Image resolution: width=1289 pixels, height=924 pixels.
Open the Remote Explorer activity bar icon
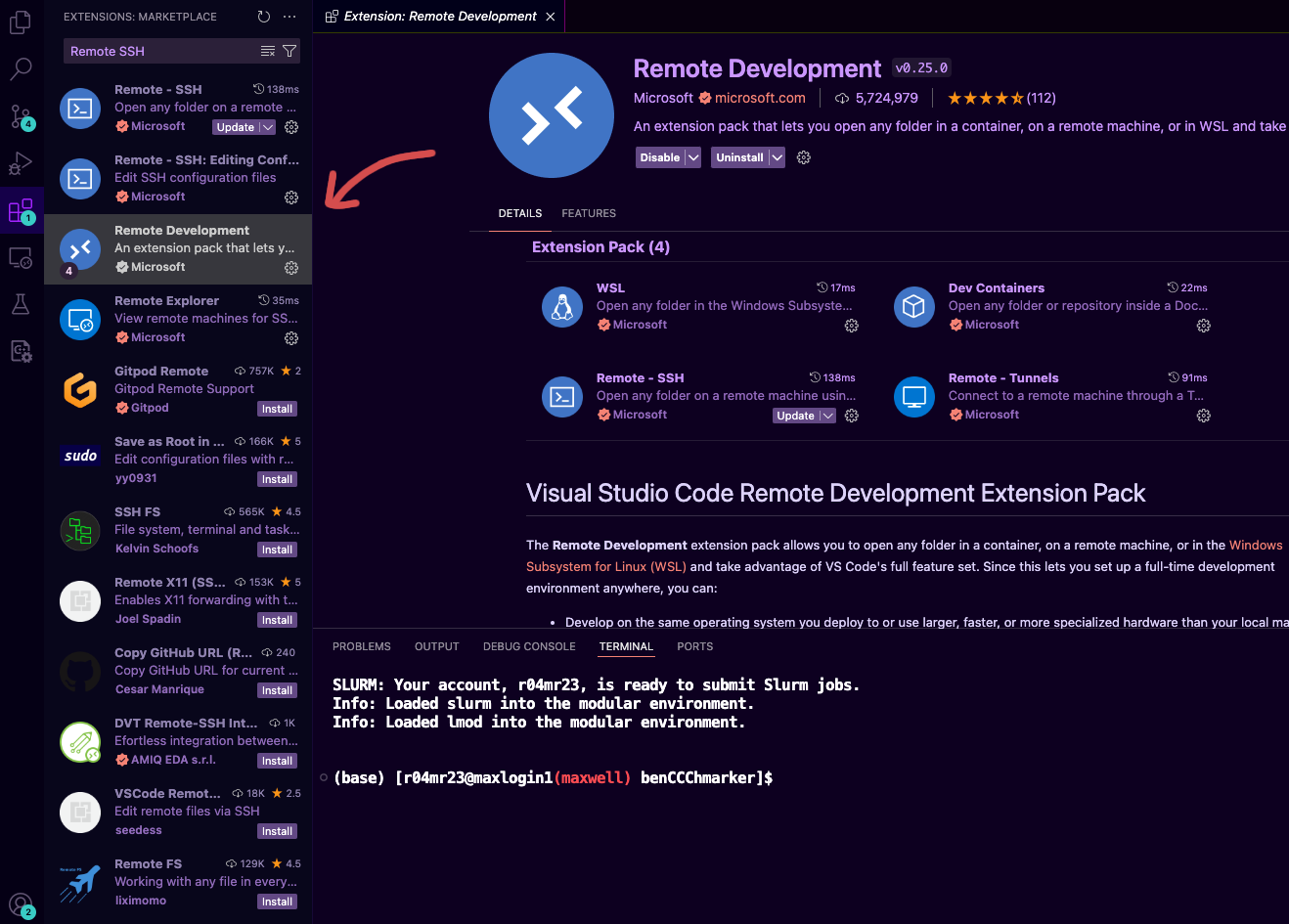tap(21, 258)
